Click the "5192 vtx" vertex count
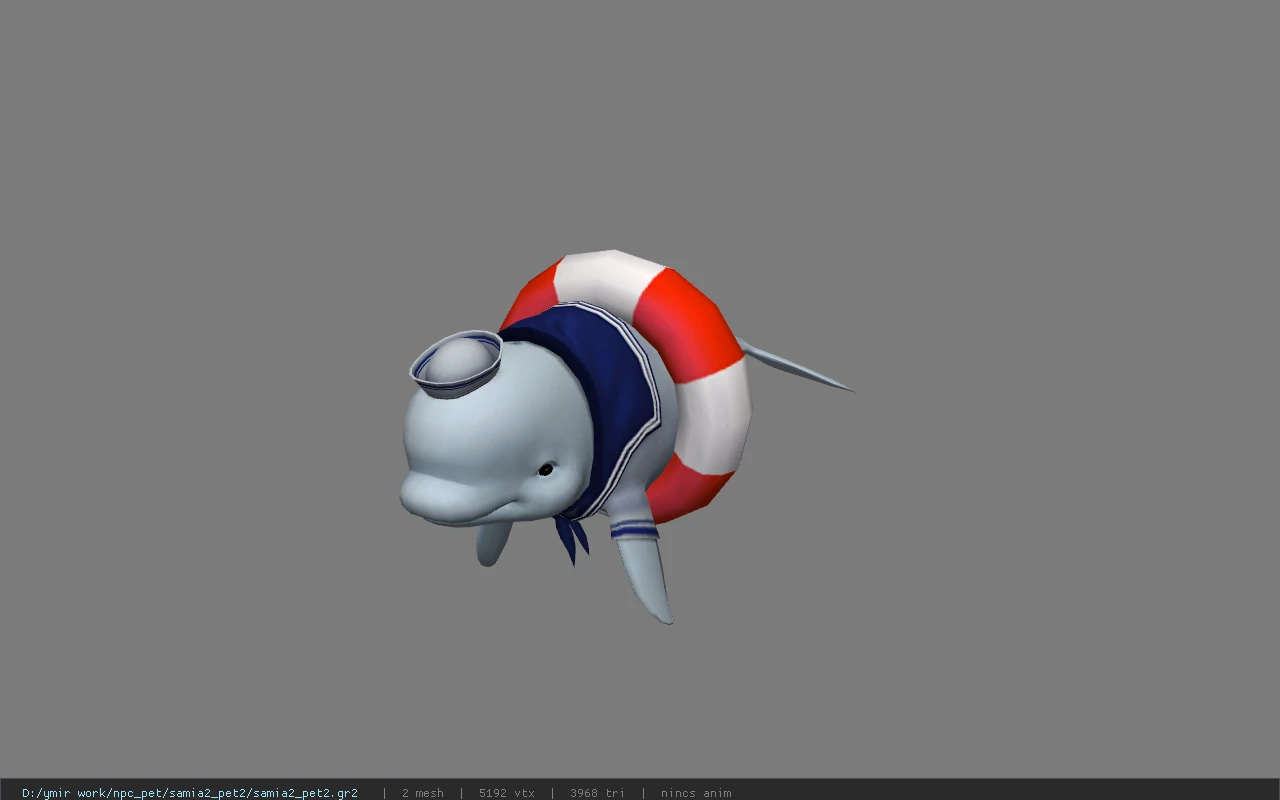Viewport: 1280px width, 800px height. click(x=506, y=792)
